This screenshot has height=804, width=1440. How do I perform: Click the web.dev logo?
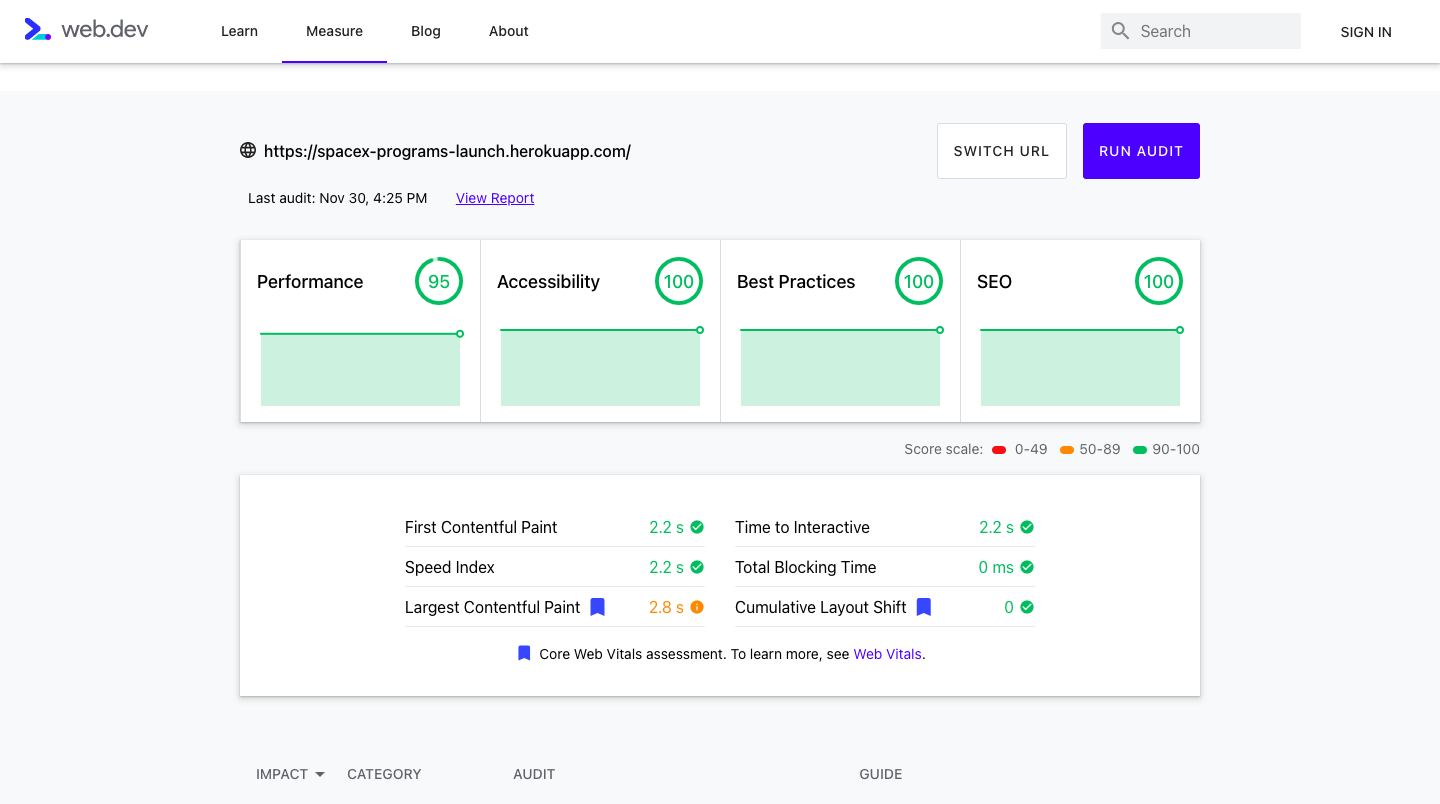tap(86, 30)
